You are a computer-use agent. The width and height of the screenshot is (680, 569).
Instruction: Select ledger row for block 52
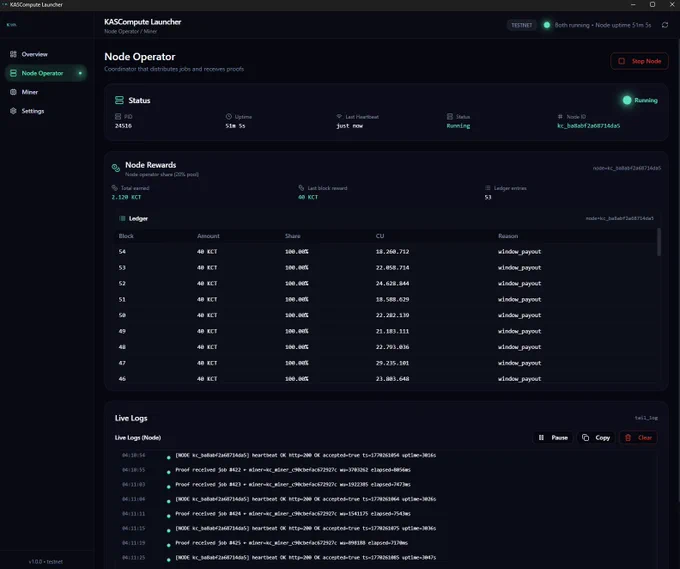click(x=385, y=283)
